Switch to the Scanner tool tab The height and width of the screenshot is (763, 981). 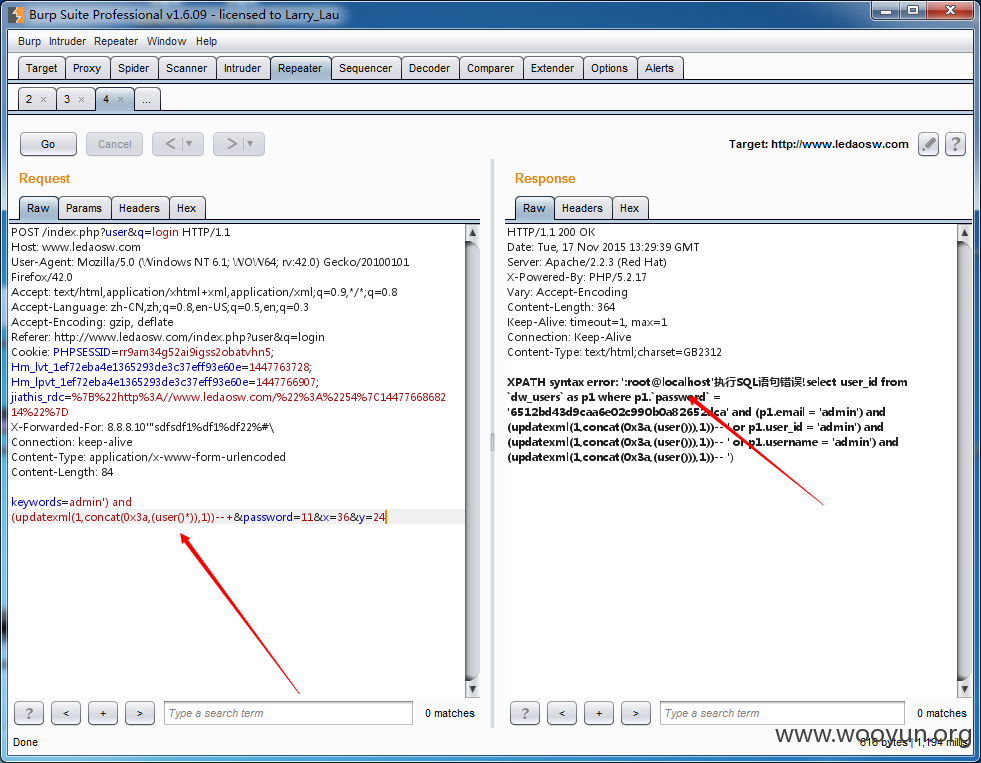pos(186,68)
